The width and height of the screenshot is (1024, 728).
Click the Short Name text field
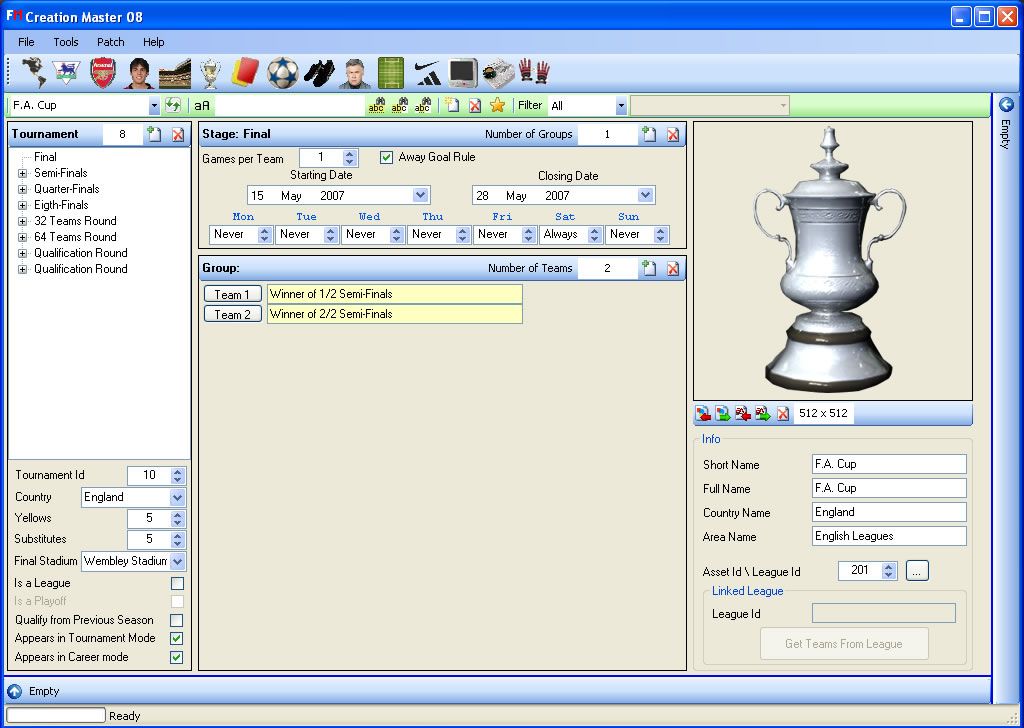tap(889, 464)
